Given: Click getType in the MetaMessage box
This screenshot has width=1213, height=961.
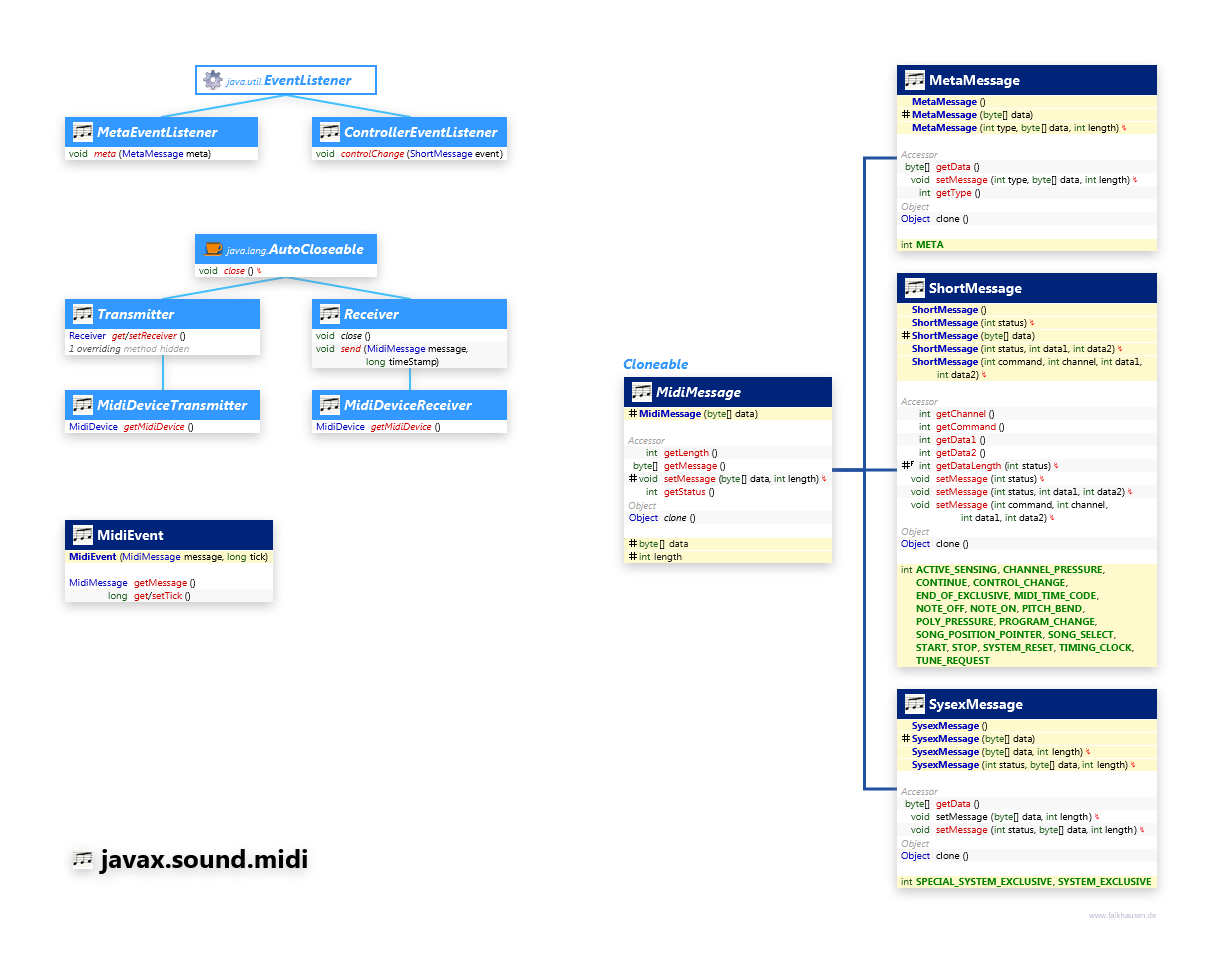Looking at the screenshot, I should 953,193.
